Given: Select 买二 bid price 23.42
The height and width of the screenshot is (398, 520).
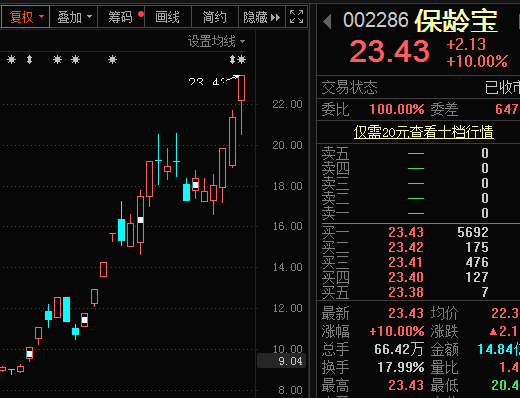Looking at the screenshot, I should click(x=406, y=247).
